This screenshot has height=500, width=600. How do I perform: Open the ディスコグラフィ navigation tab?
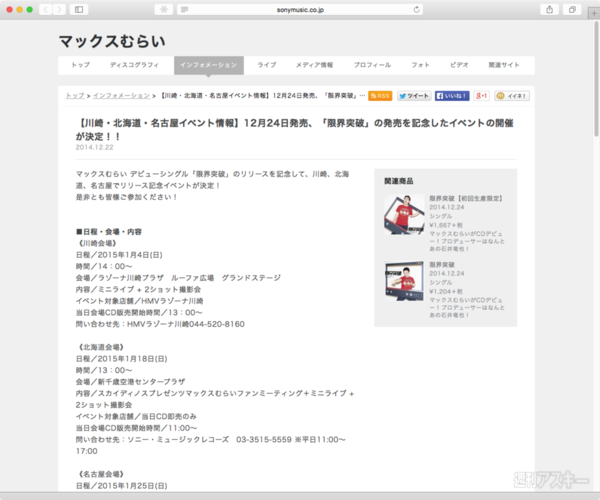134,65
